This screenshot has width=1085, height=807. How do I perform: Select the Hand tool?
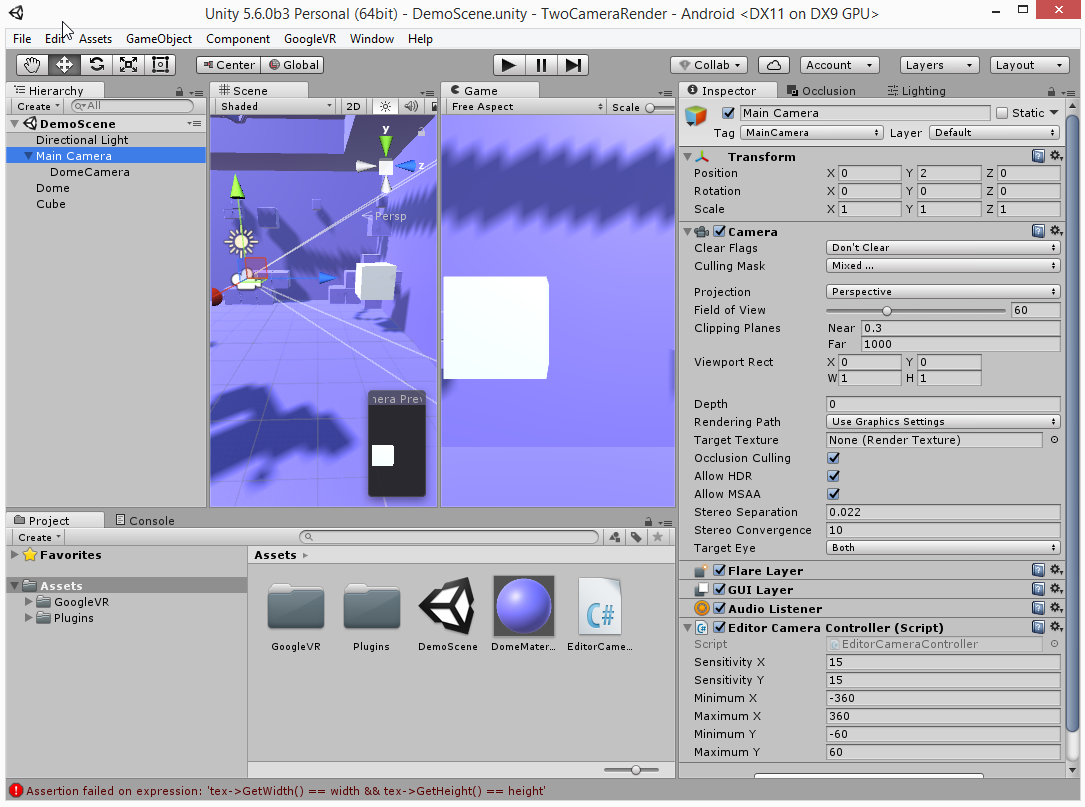(x=32, y=65)
